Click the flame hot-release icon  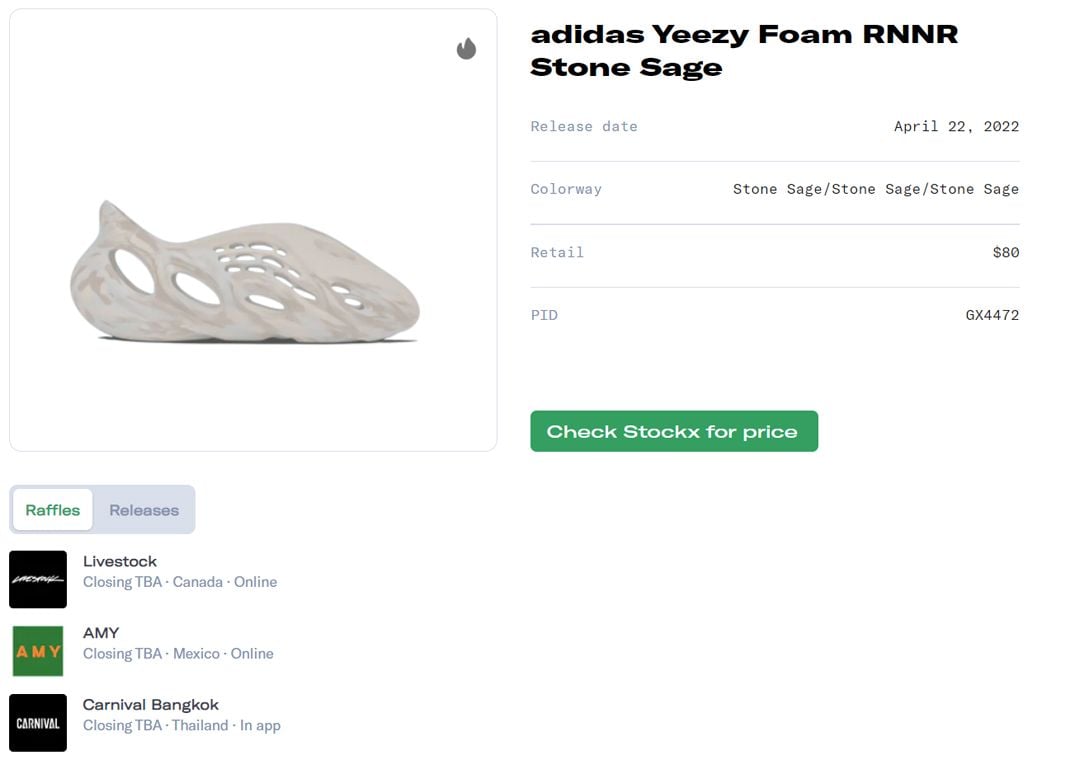(466, 49)
